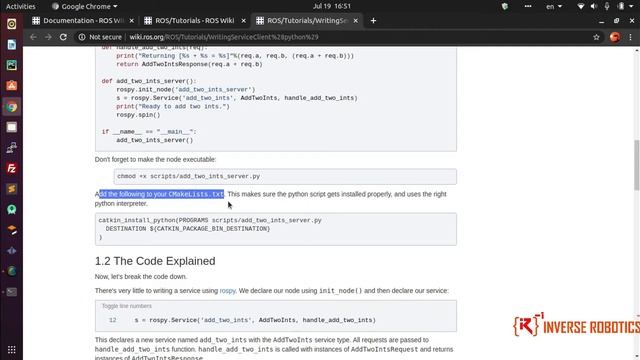Click the 'def add_two_ints_server():' line
The image size is (640, 360).
[x=149, y=81]
